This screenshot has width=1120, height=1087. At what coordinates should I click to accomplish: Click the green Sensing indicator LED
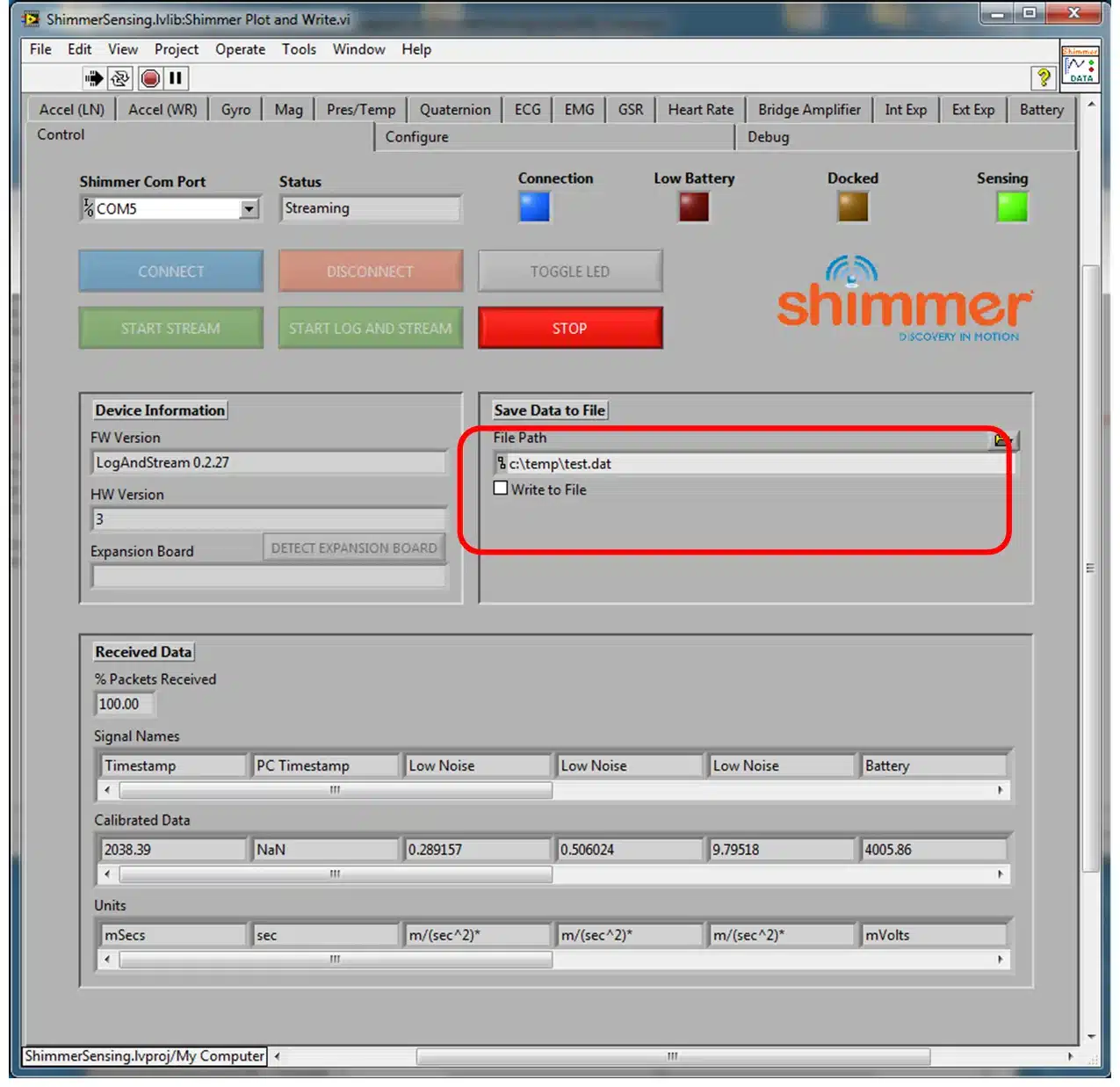[x=1012, y=207]
